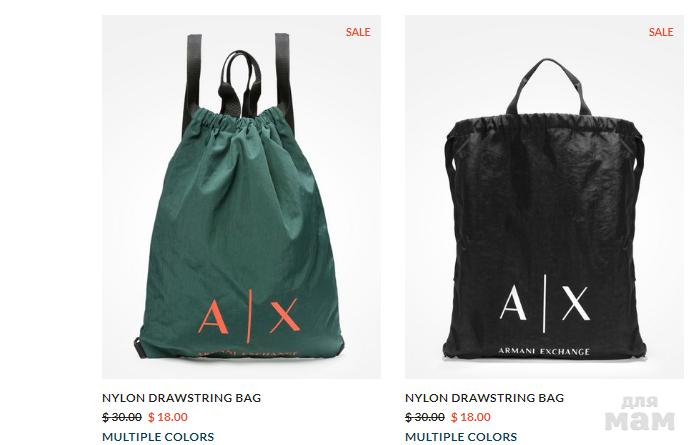
Task: Click the SALE label on black bag
Action: (x=661, y=32)
